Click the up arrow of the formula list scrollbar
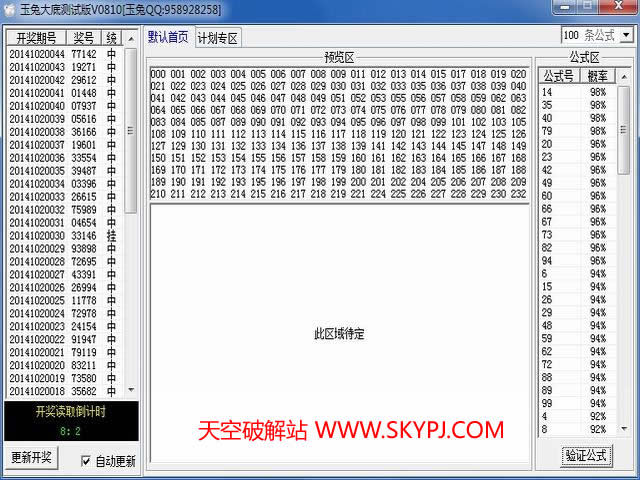This screenshot has width=640, height=480. (x=624, y=77)
